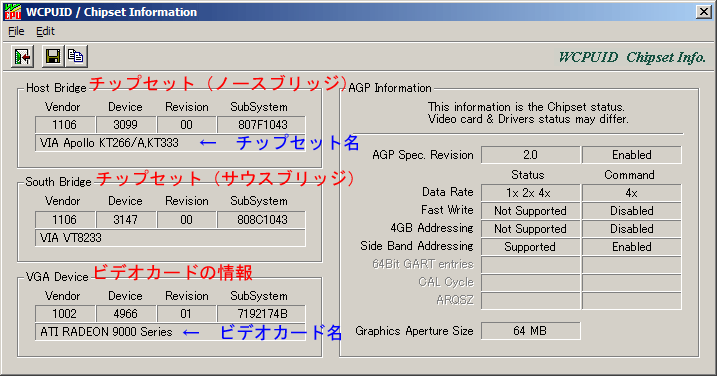
Task: Open the File menu
Action: click(16, 32)
